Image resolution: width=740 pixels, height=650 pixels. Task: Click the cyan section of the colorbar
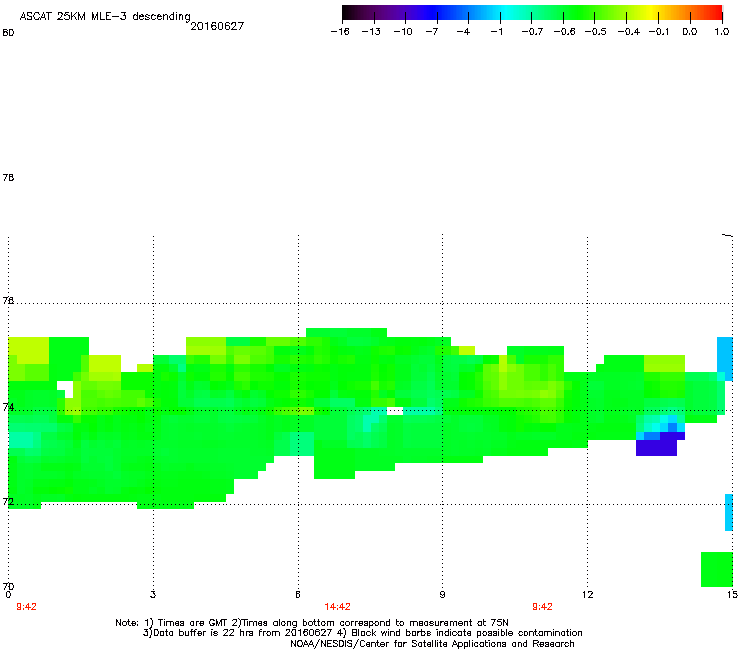[x=506, y=13]
